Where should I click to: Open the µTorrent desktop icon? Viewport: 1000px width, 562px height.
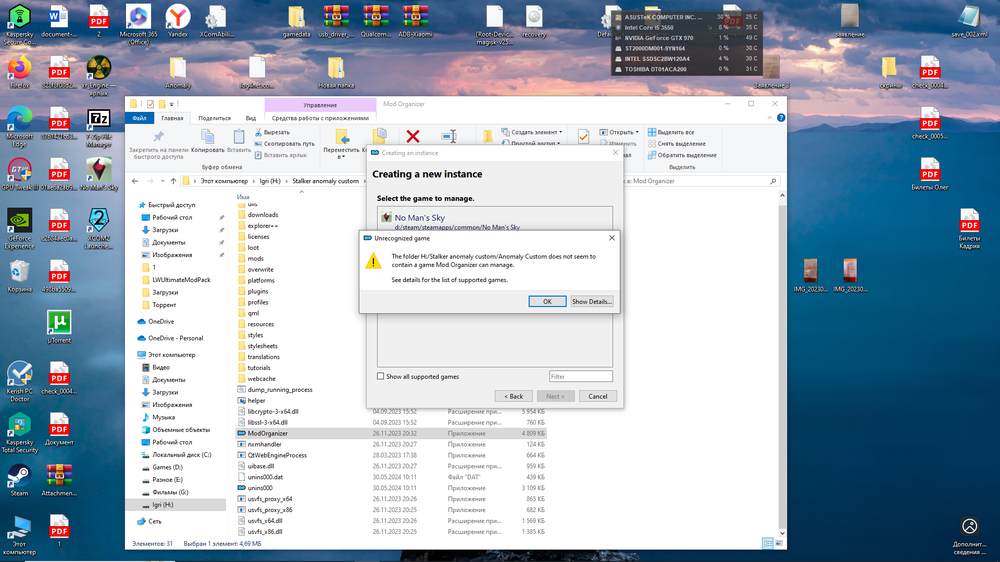59,324
